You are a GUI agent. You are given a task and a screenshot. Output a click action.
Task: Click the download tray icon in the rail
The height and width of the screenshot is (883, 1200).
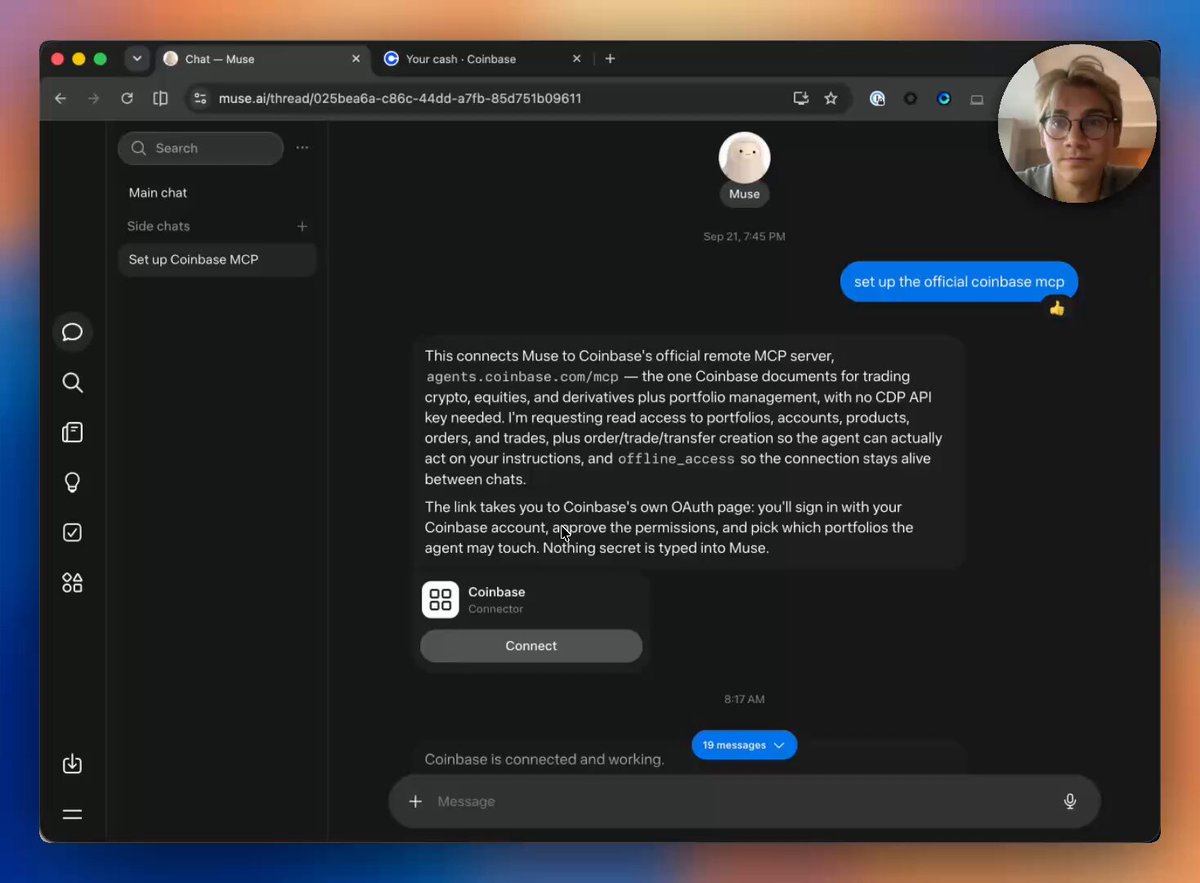pyautogui.click(x=72, y=764)
